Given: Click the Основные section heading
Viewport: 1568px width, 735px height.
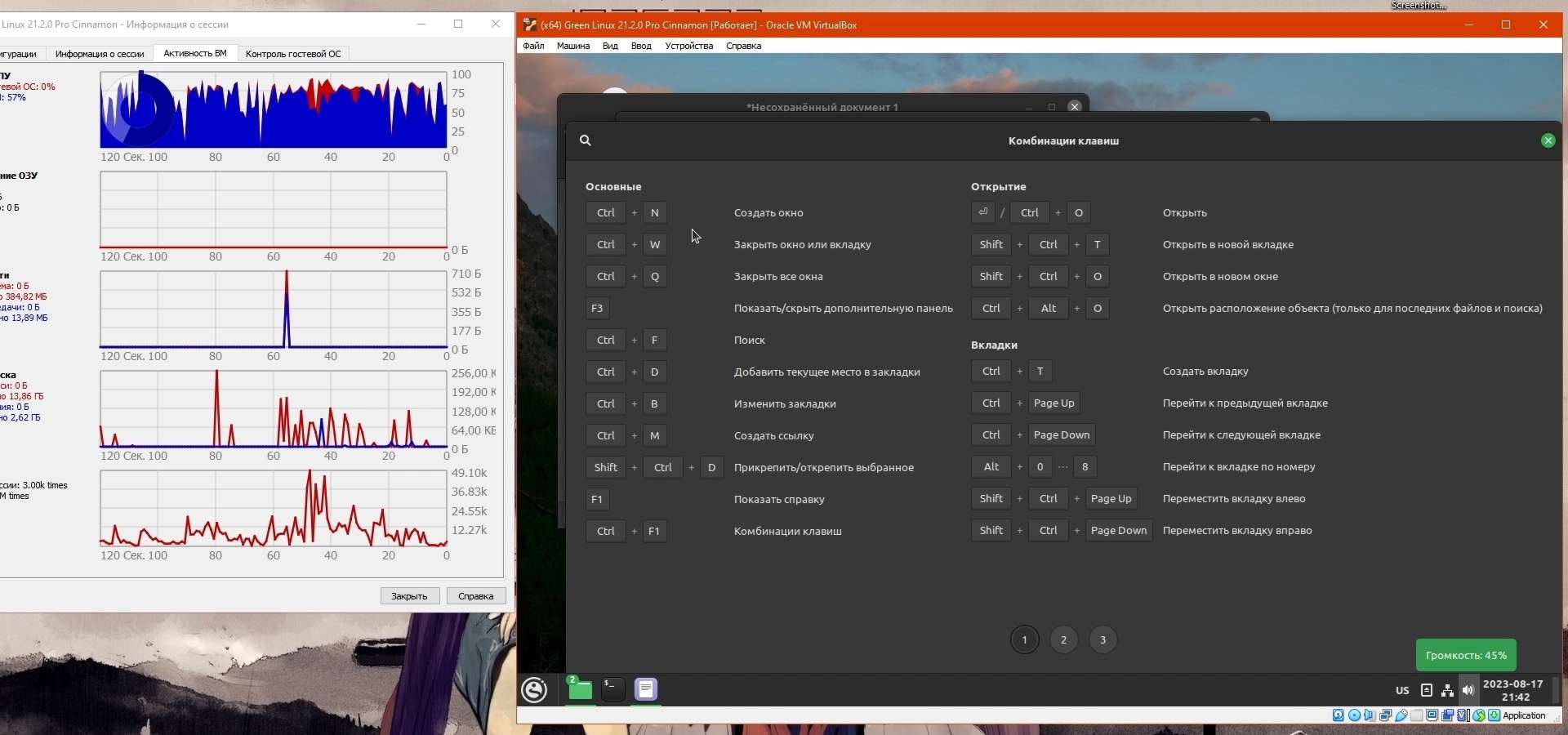Looking at the screenshot, I should (x=613, y=187).
